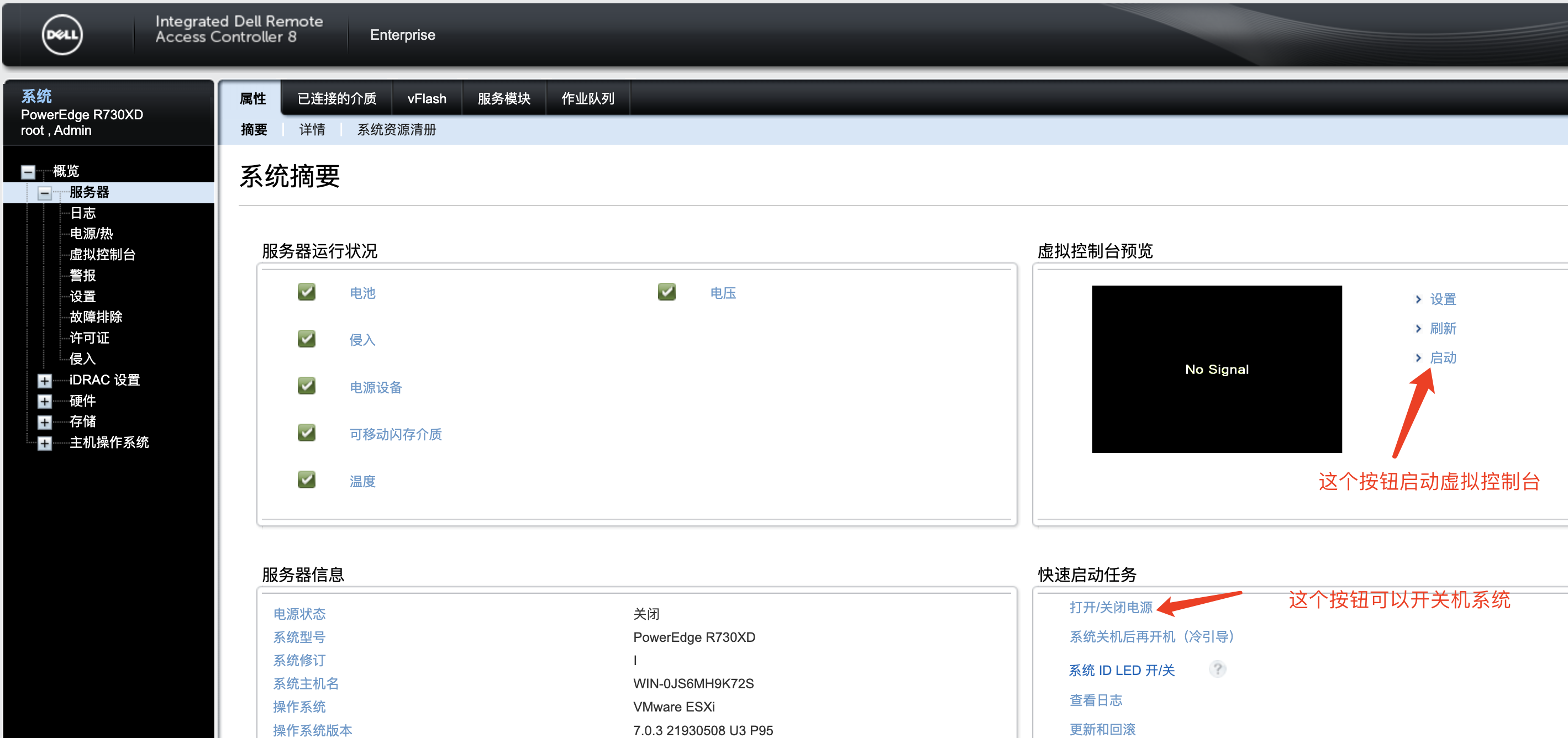Click the green status icon beside 电源设备
1568x738 pixels.
pos(306,386)
